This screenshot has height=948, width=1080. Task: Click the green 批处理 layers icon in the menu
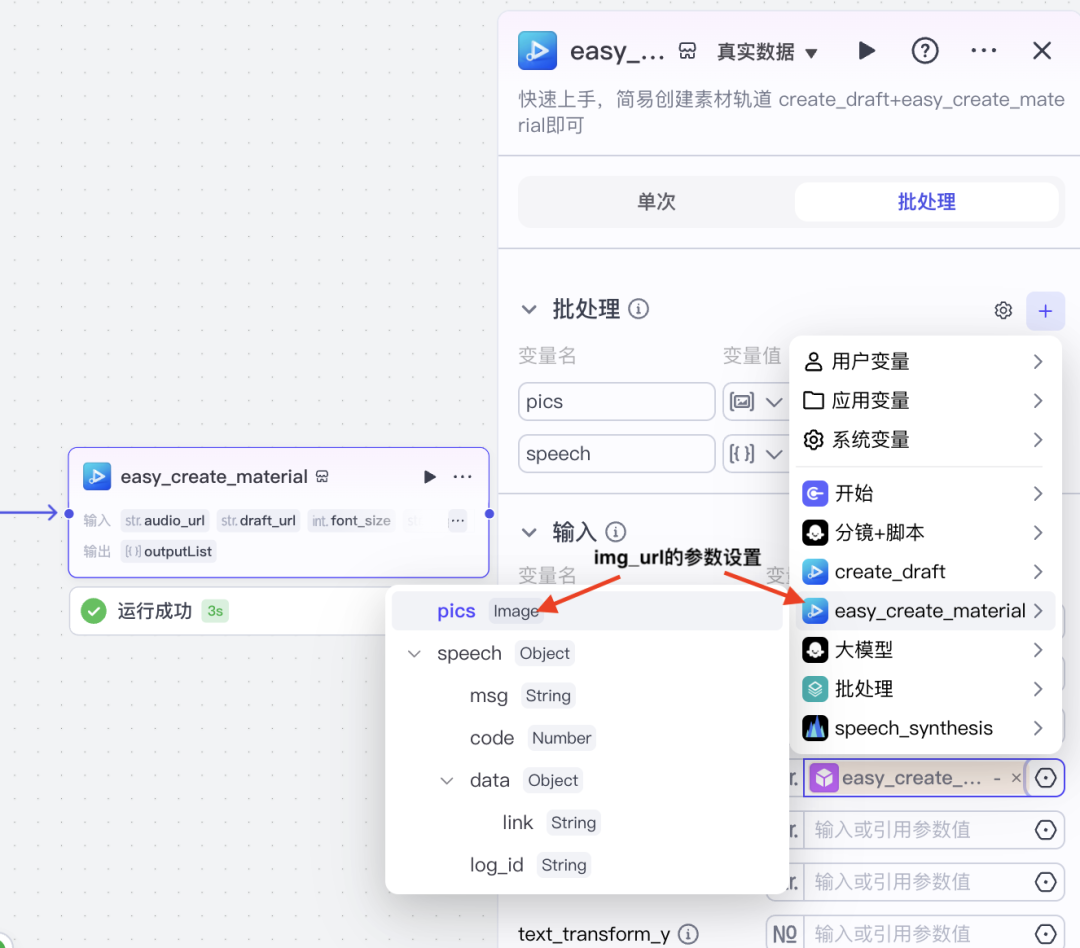pos(815,689)
